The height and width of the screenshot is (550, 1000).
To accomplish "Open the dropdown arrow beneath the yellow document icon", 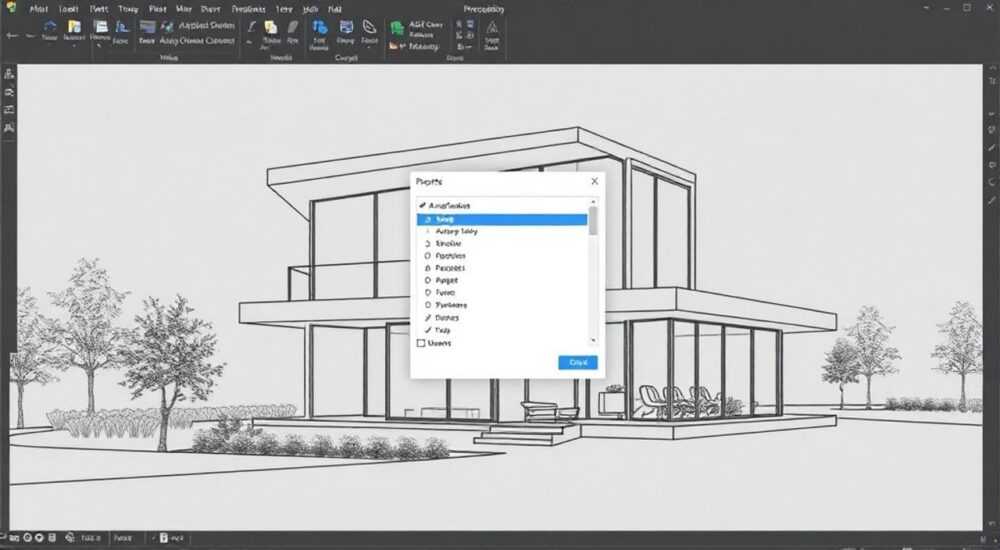I will (74, 47).
